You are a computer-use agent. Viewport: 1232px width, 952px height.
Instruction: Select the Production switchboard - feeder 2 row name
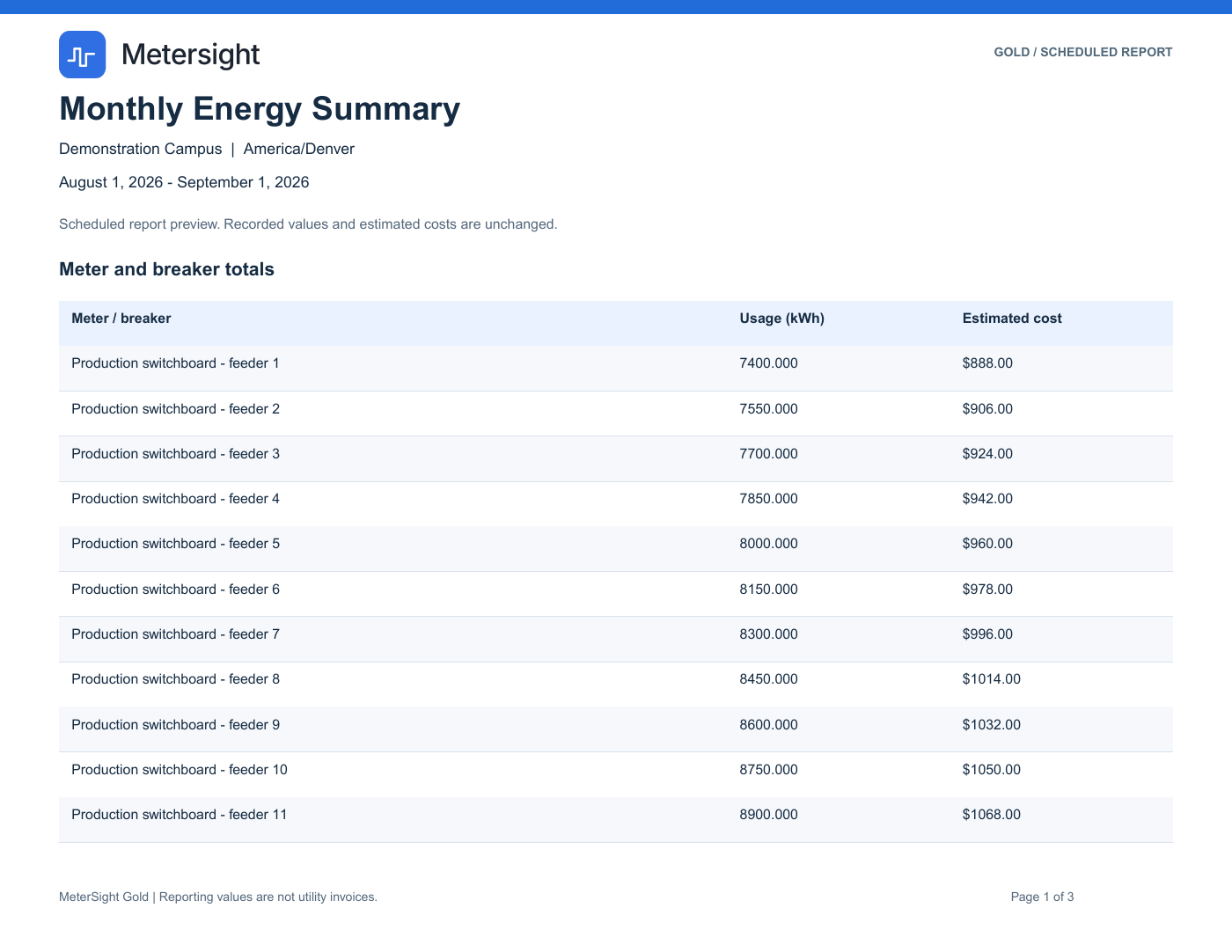(176, 409)
